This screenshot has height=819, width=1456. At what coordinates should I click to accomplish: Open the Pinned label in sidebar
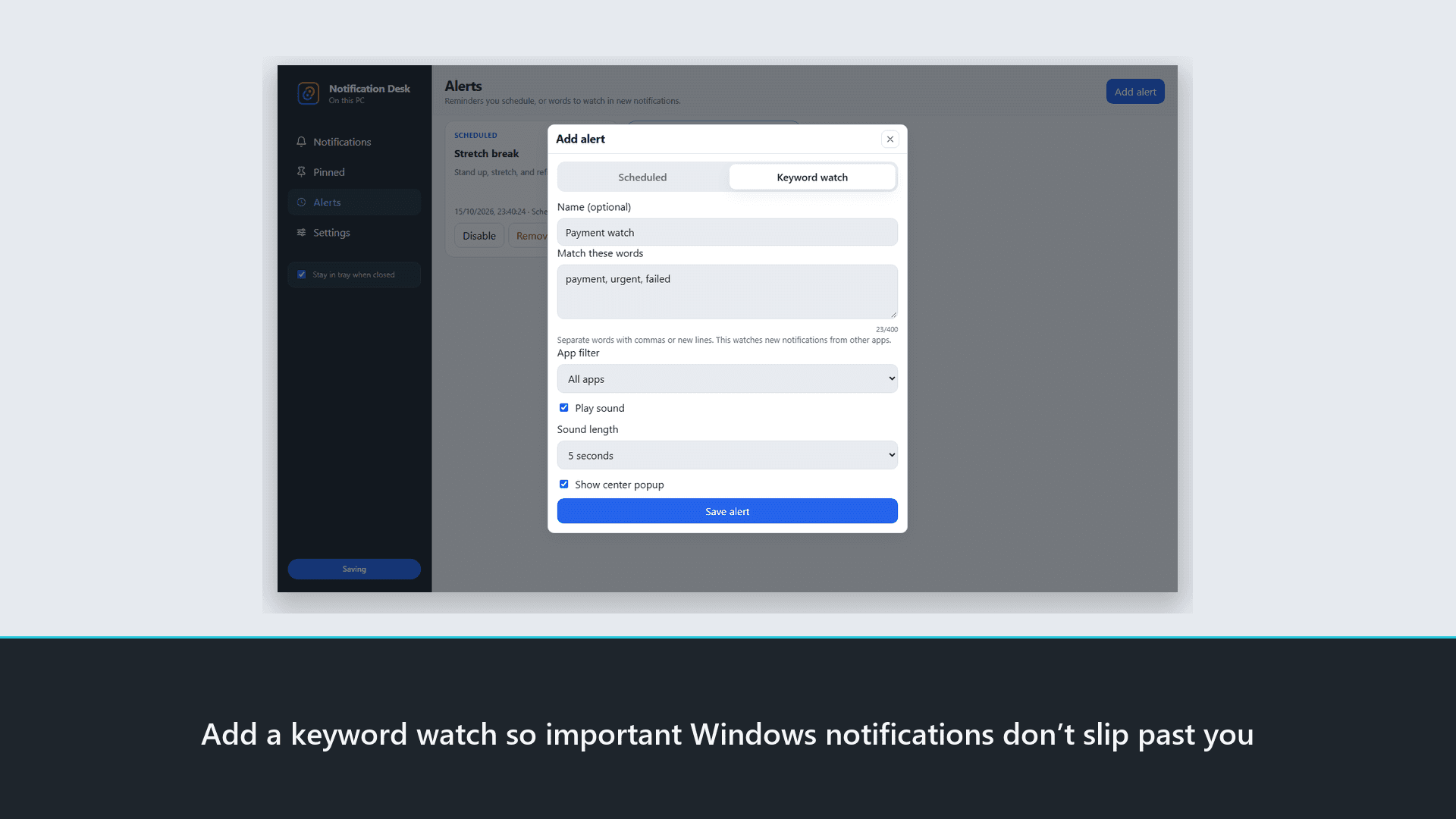[x=329, y=172]
